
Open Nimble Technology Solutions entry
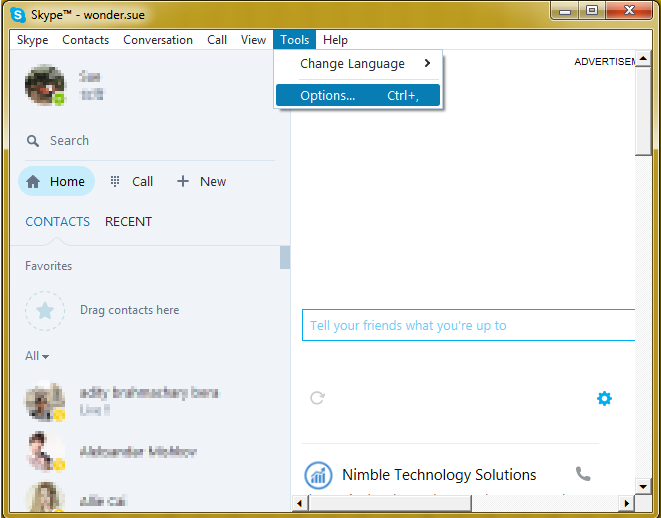(439, 475)
